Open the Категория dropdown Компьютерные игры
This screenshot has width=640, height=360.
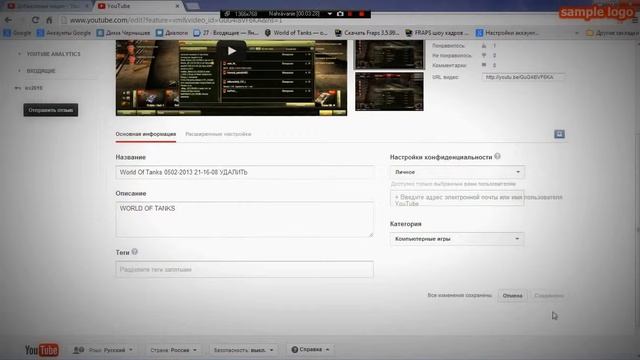click(x=457, y=239)
